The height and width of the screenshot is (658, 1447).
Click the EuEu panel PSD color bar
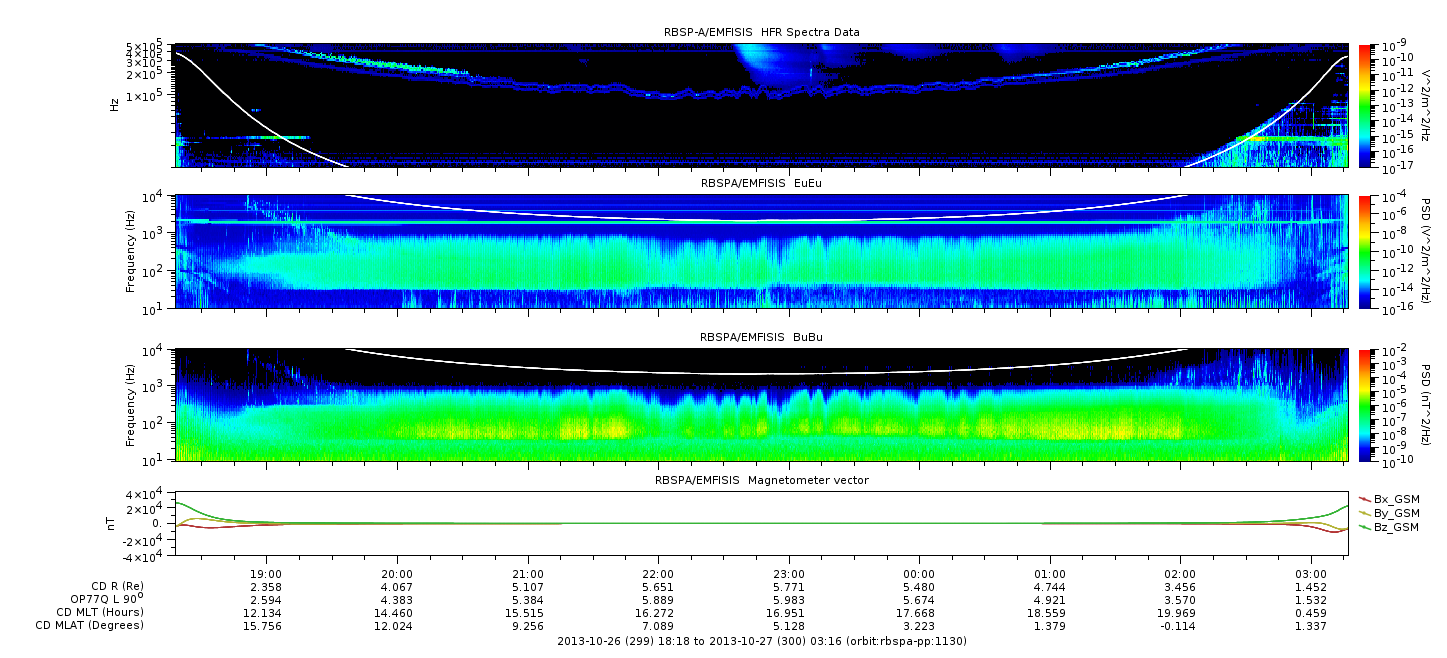pos(1365,251)
